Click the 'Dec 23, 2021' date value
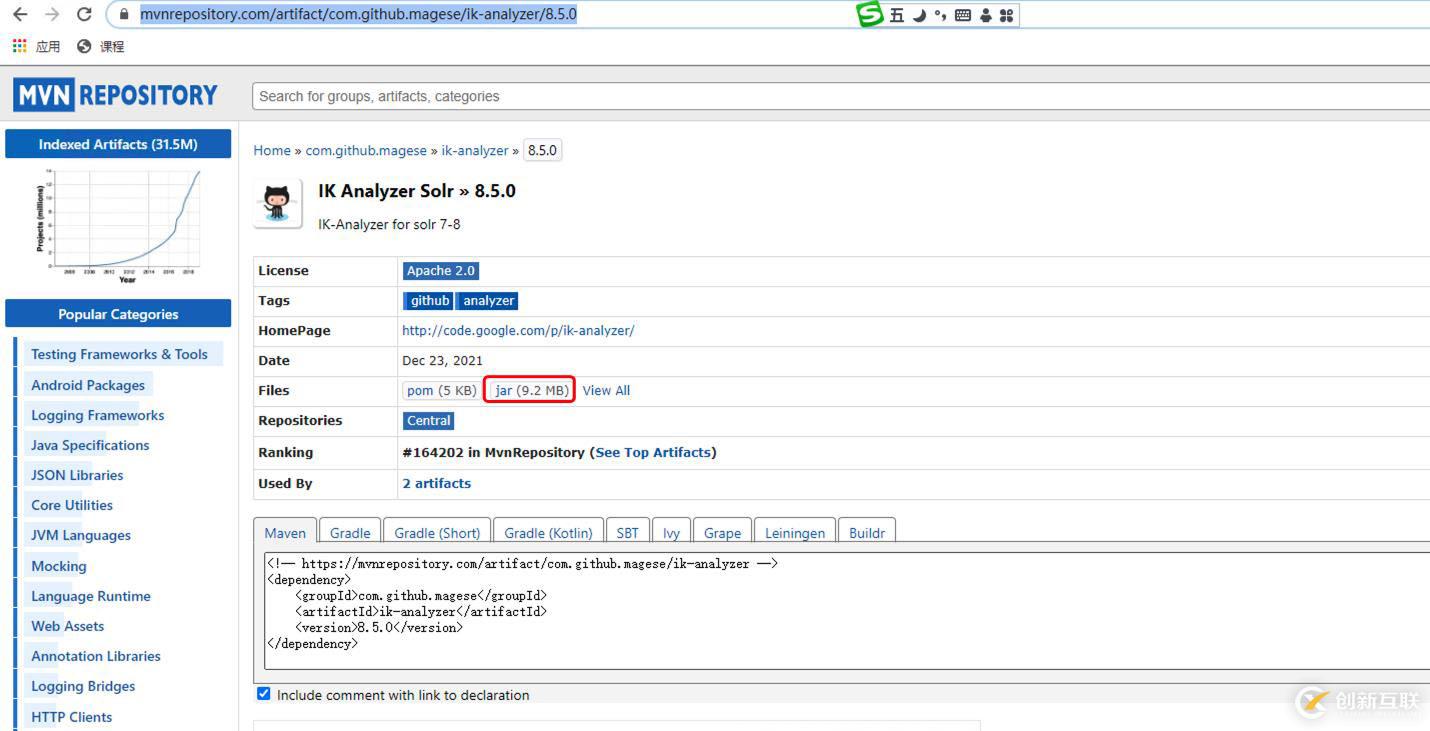The height and width of the screenshot is (731, 1430). (442, 361)
